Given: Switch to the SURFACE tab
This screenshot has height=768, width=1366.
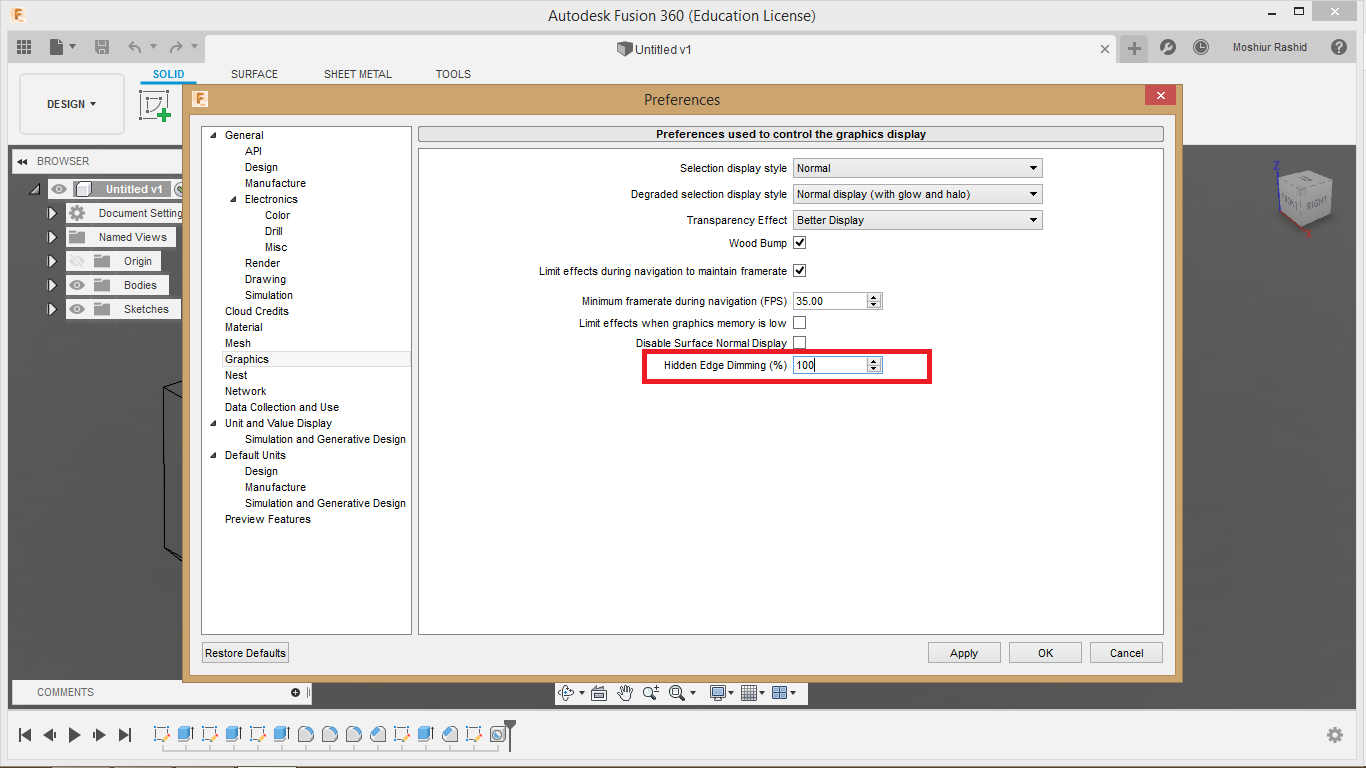Looking at the screenshot, I should click(254, 74).
